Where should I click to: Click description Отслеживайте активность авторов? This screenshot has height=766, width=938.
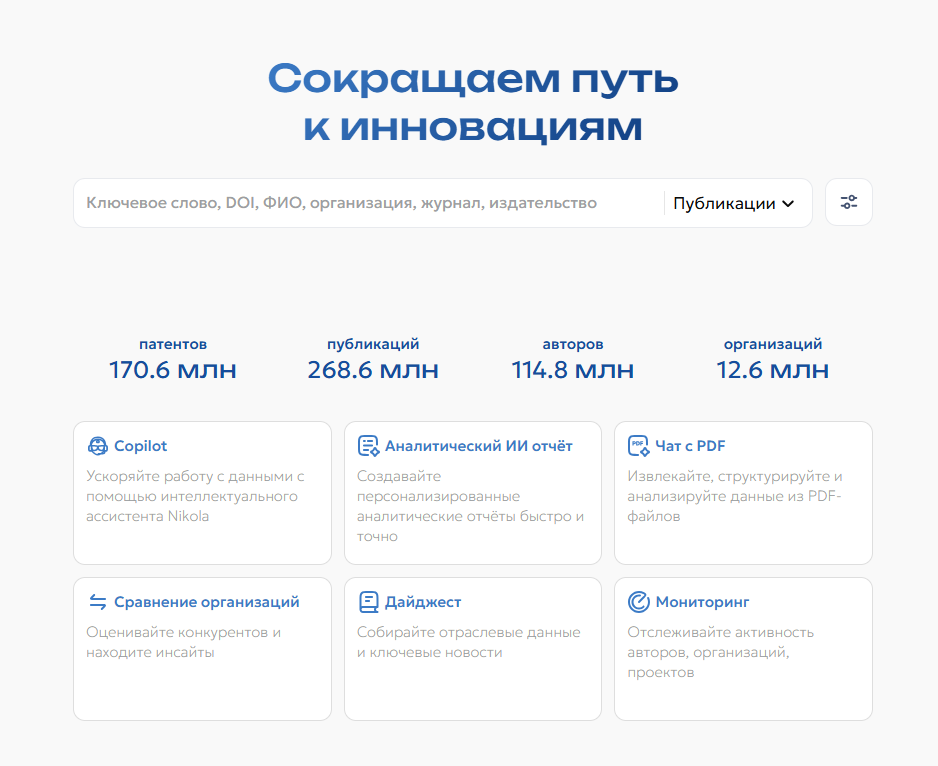[720, 652]
